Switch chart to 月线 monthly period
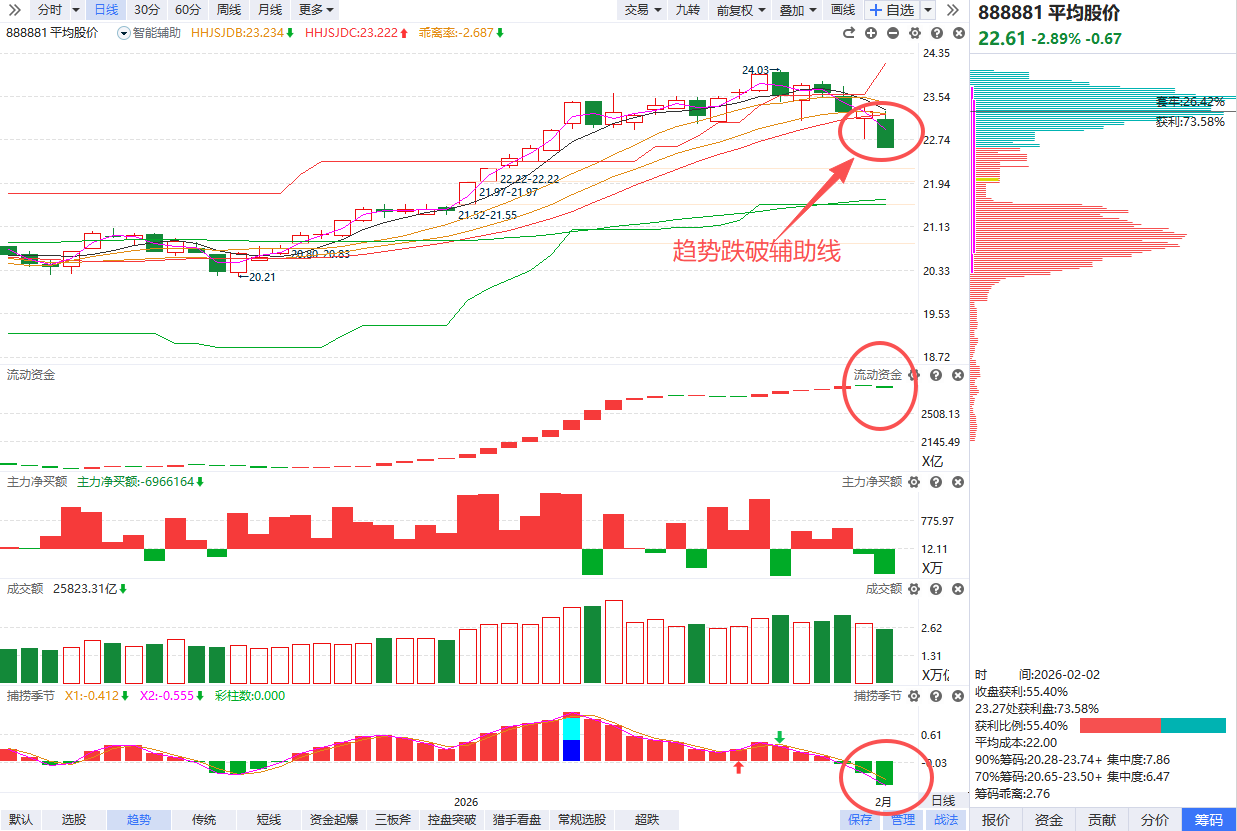The image size is (1237, 831). point(269,10)
